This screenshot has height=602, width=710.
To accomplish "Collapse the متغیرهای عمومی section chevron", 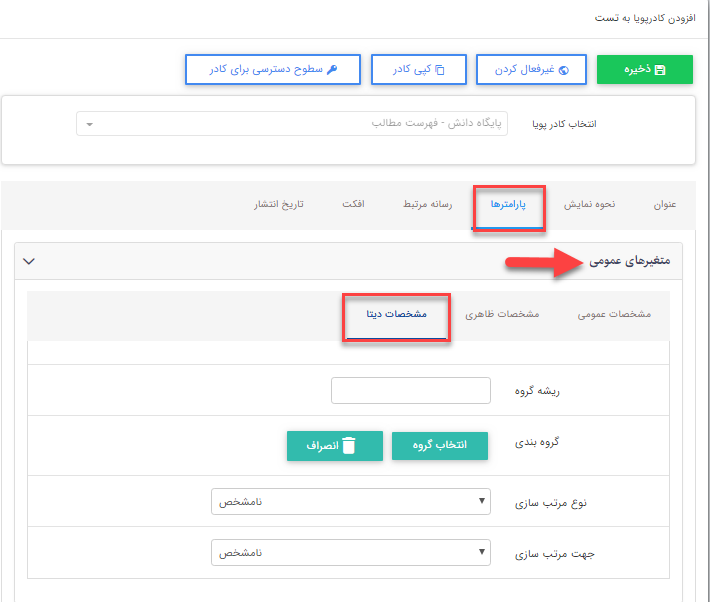I will [x=29, y=261].
